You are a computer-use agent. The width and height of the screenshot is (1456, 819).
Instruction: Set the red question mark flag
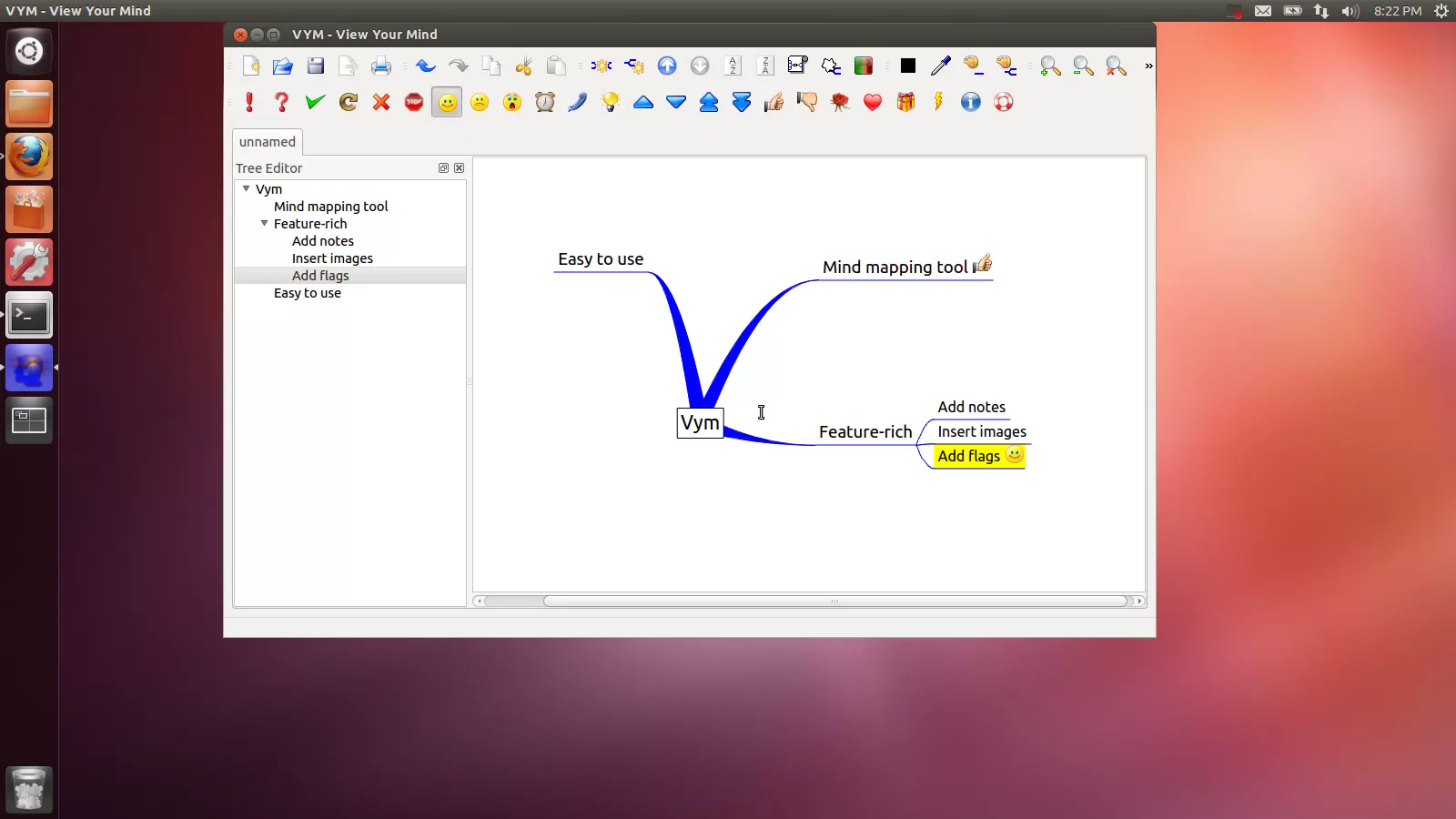click(x=282, y=102)
